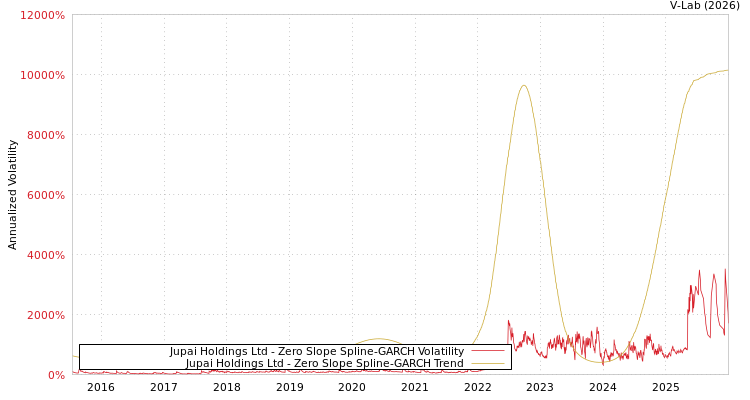Select the 2000% y-axis label
750x400 pixels.
[x=45, y=315]
